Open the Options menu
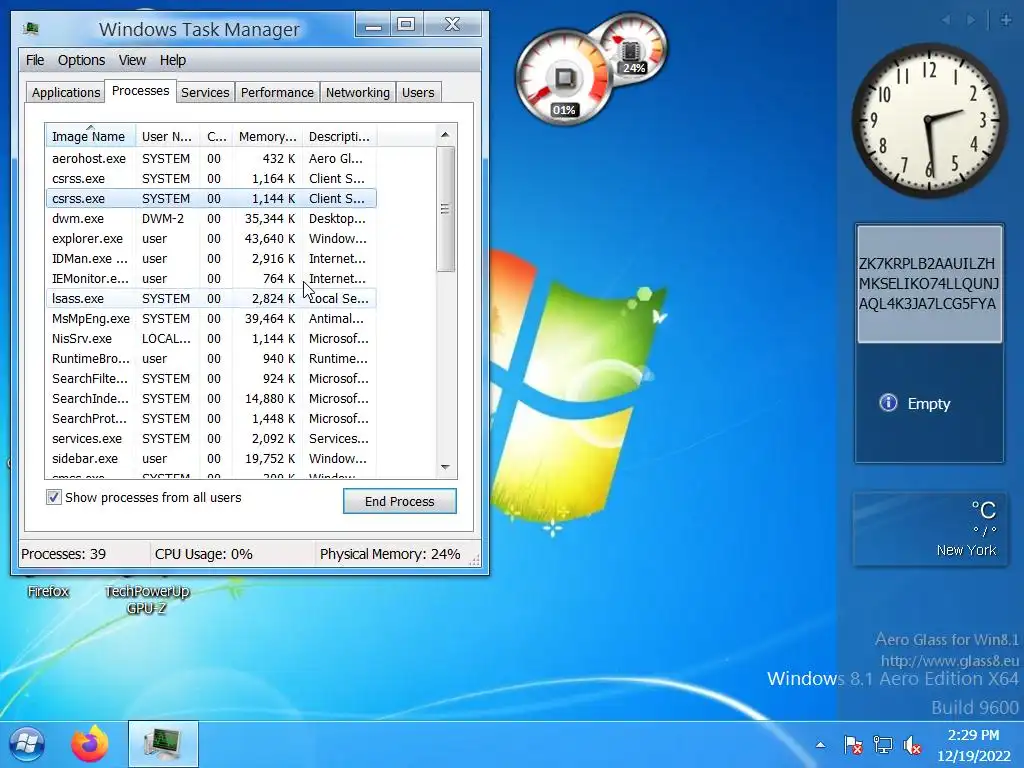The image size is (1024, 768). pos(81,60)
